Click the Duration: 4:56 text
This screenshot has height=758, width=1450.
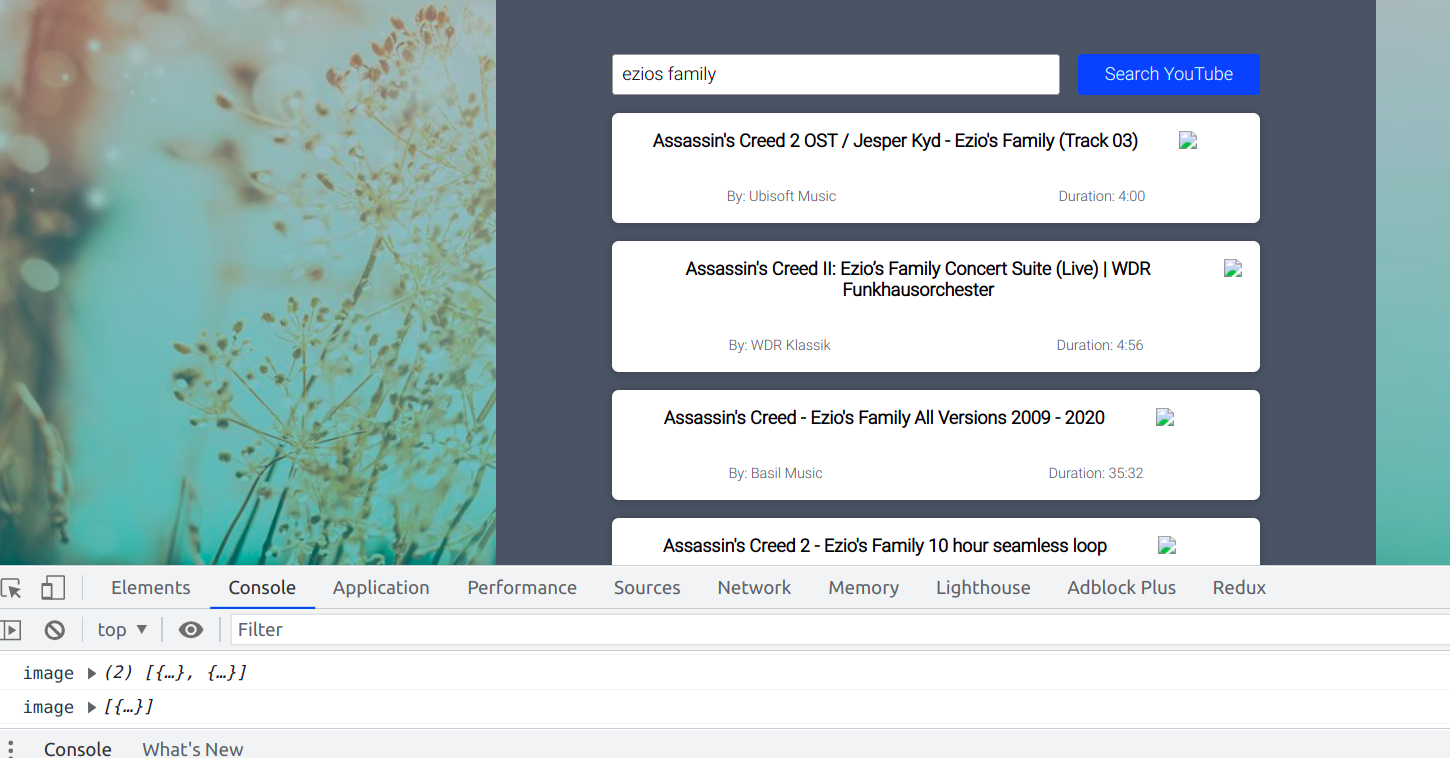click(1100, 345)
